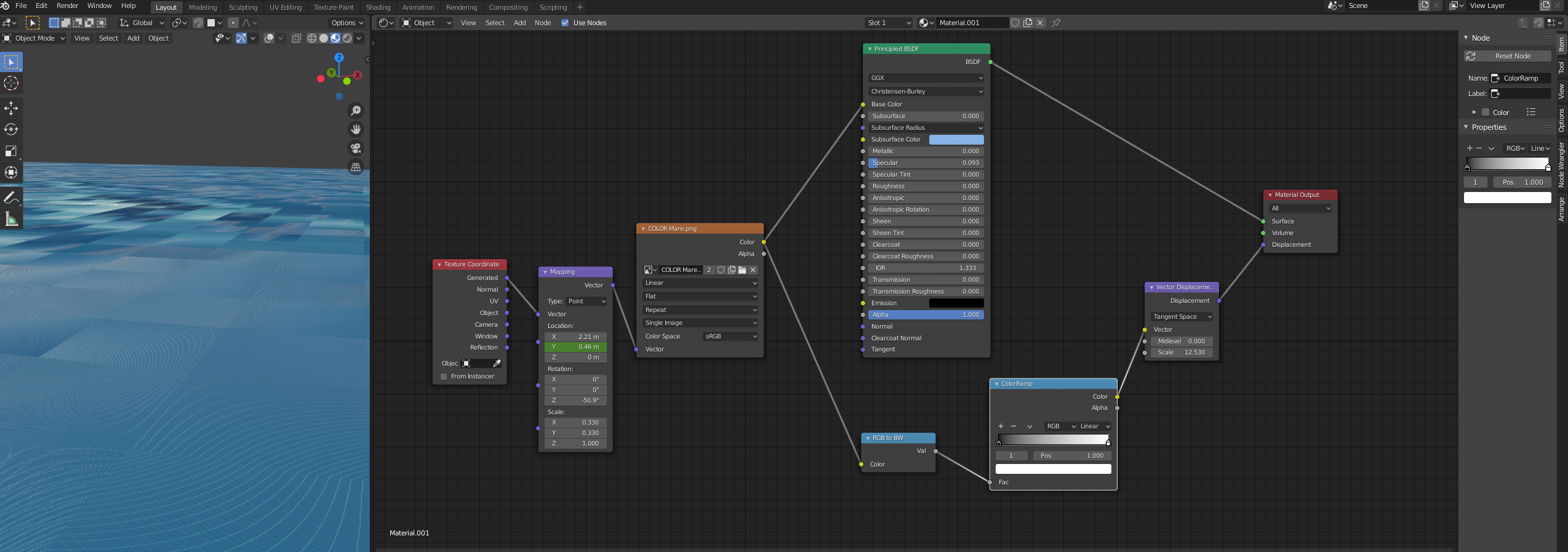Open the Object Mode dropdown
1568x552 pixels.
(34, 38)
